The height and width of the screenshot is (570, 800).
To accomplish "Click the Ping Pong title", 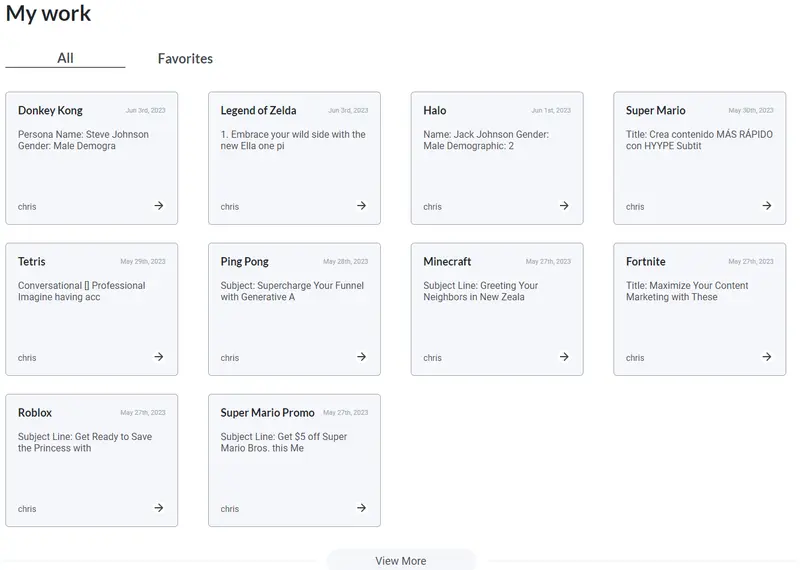I will tap(244, 261).
